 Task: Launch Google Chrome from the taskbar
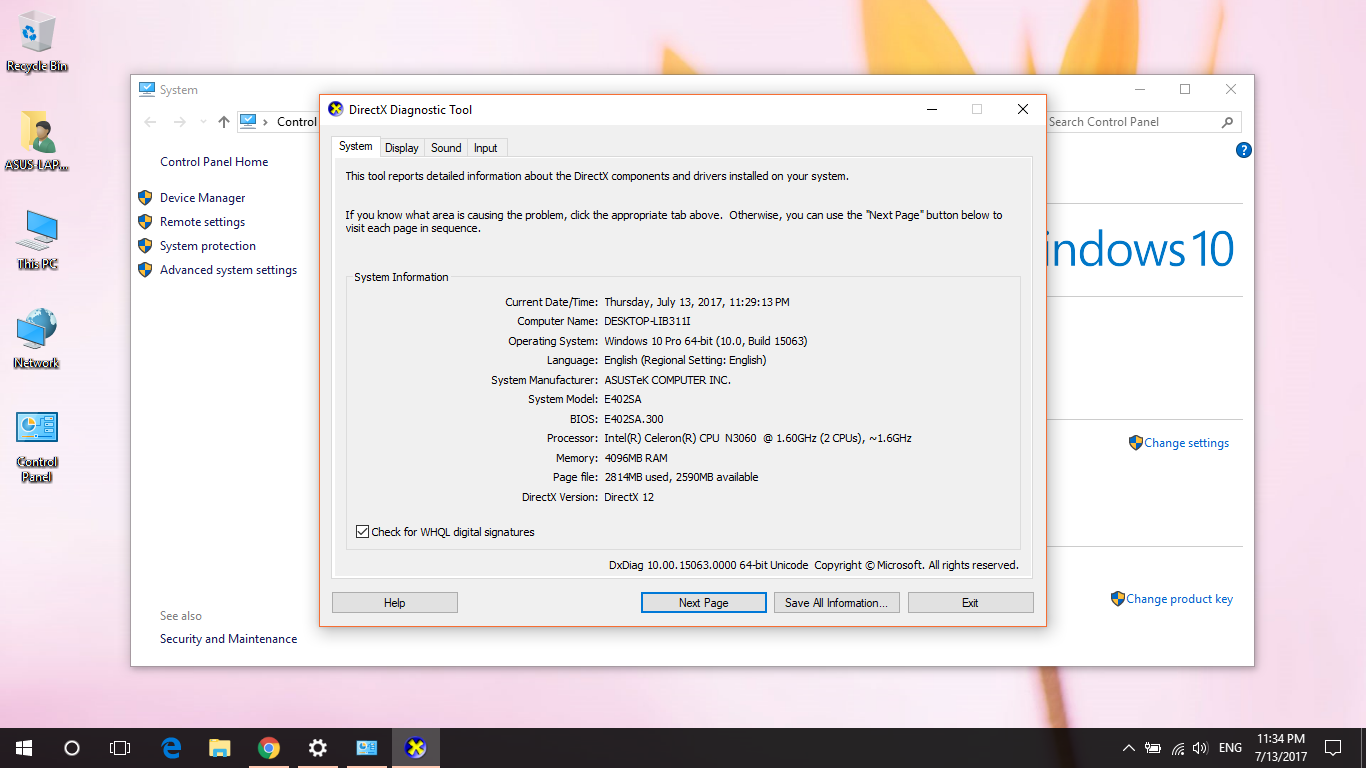coord(268,748)
